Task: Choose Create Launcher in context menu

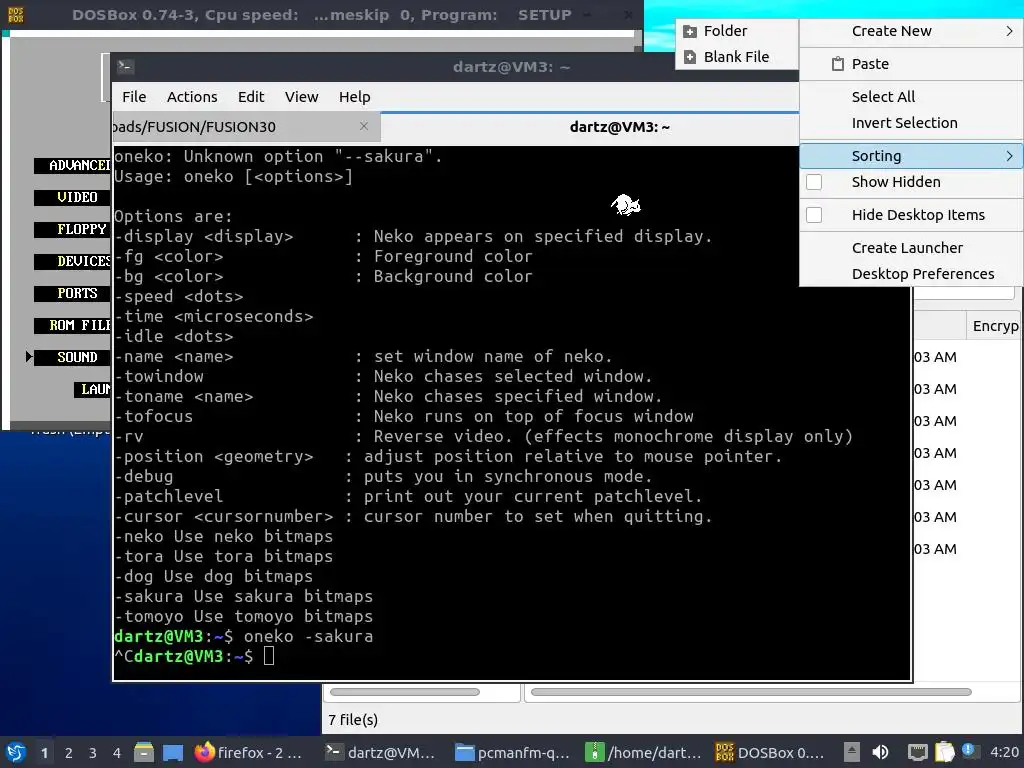Action: click(907, 248)
